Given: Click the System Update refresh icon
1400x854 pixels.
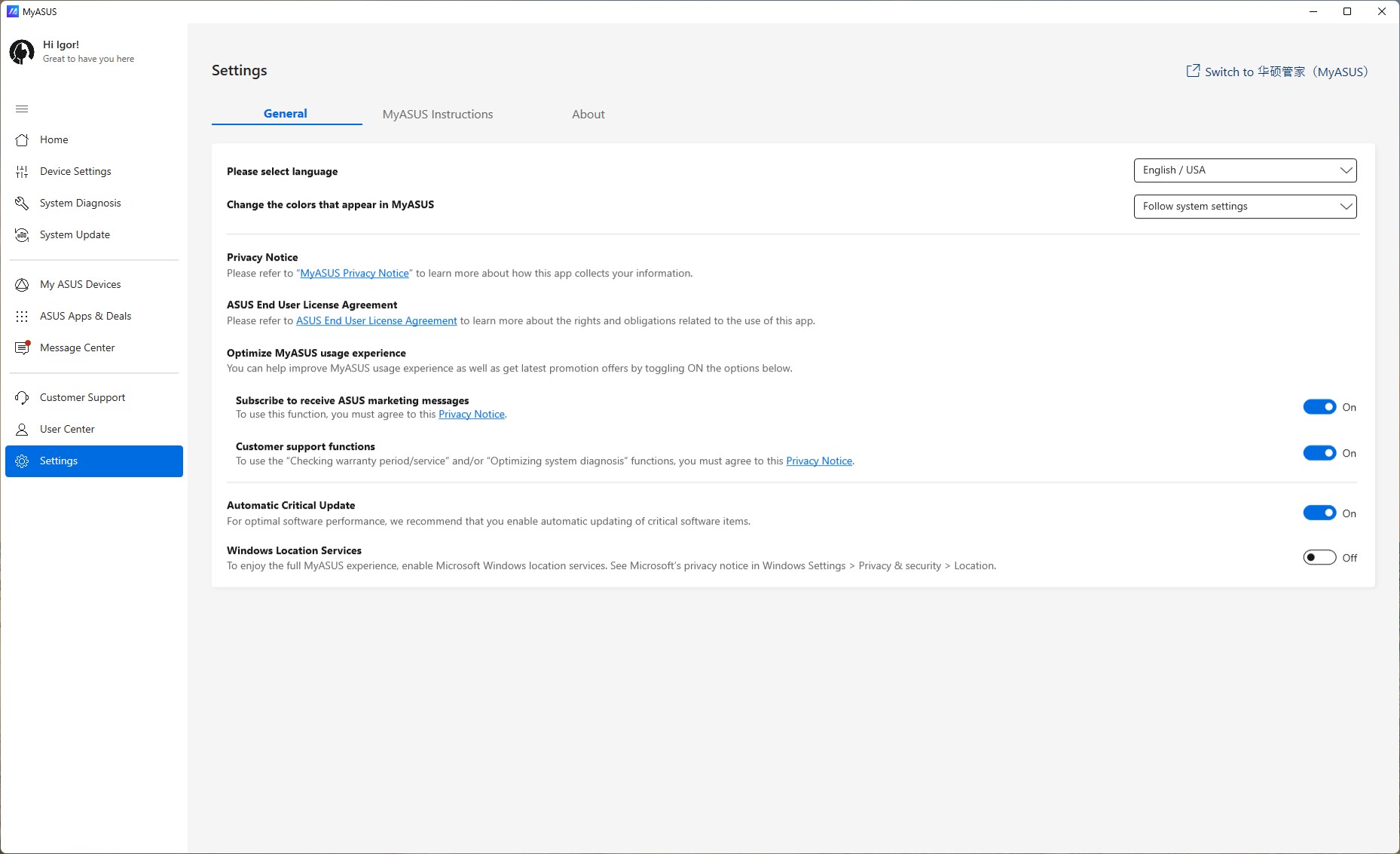Looking at the screenshot, I should pos(22,235).
